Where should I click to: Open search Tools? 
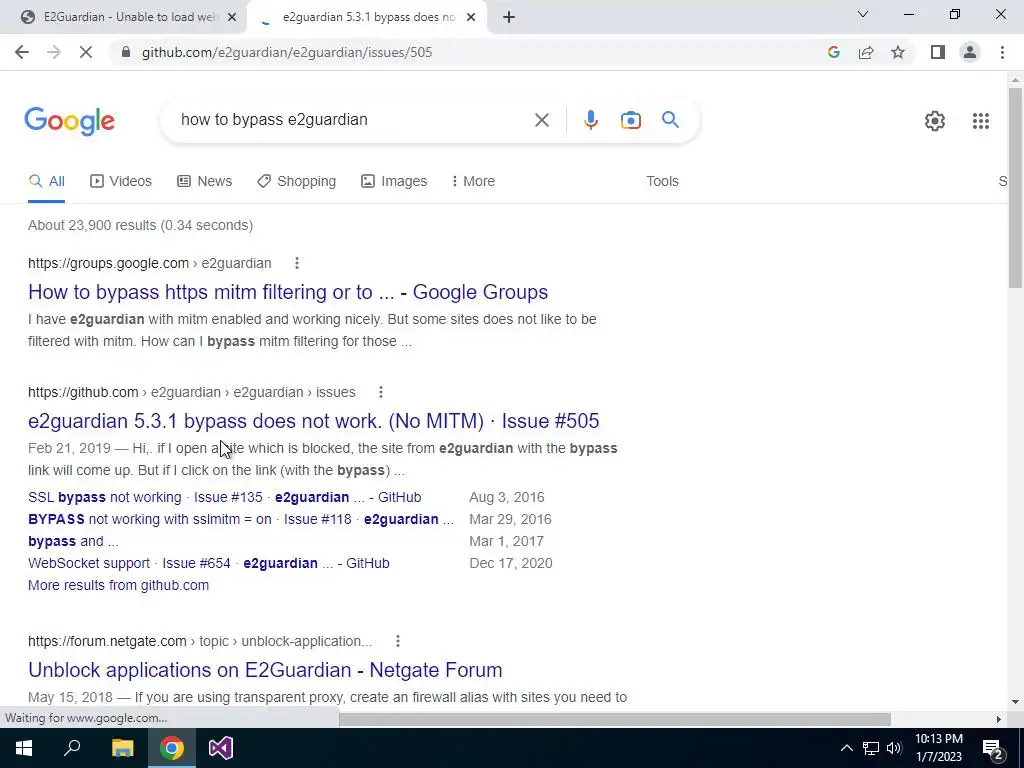pyautogui.click(x=662, y=182)
